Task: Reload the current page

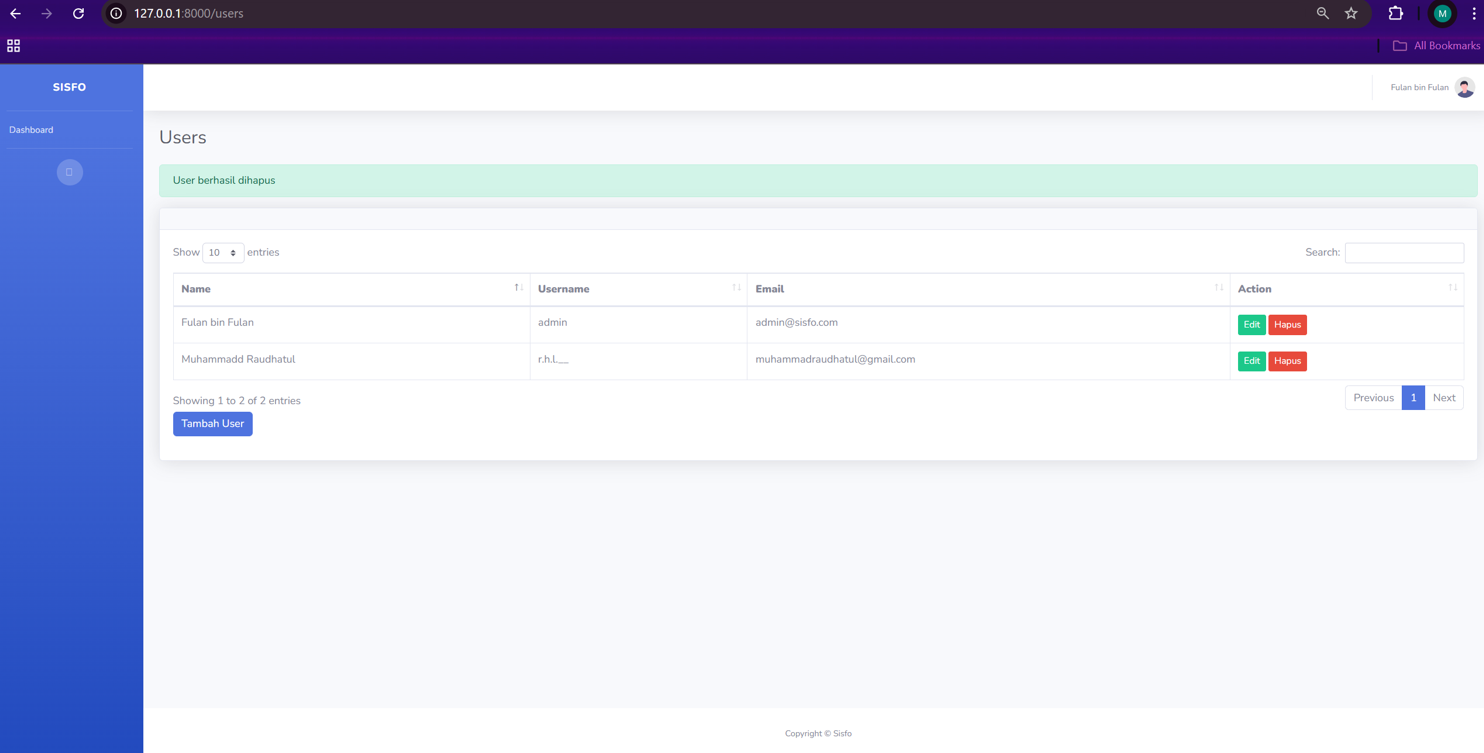Action: tap(78, 14)
